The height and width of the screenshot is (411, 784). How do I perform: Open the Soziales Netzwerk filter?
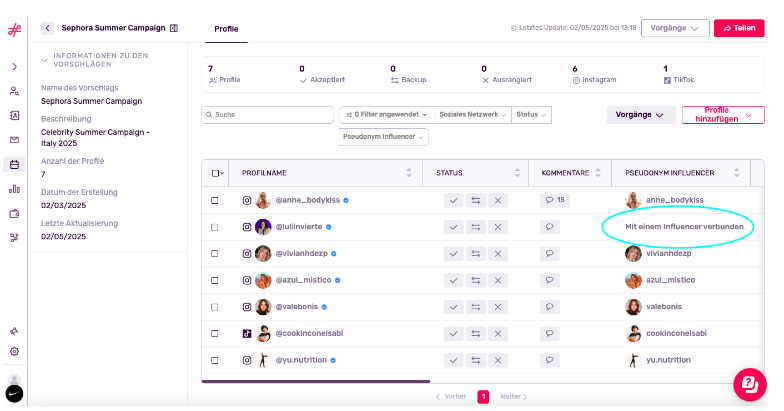point(472,114)
